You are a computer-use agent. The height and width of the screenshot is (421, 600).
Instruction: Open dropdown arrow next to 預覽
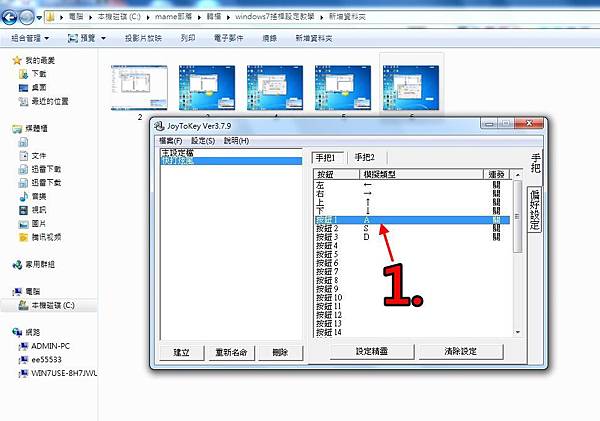click(x=103, y=38)
